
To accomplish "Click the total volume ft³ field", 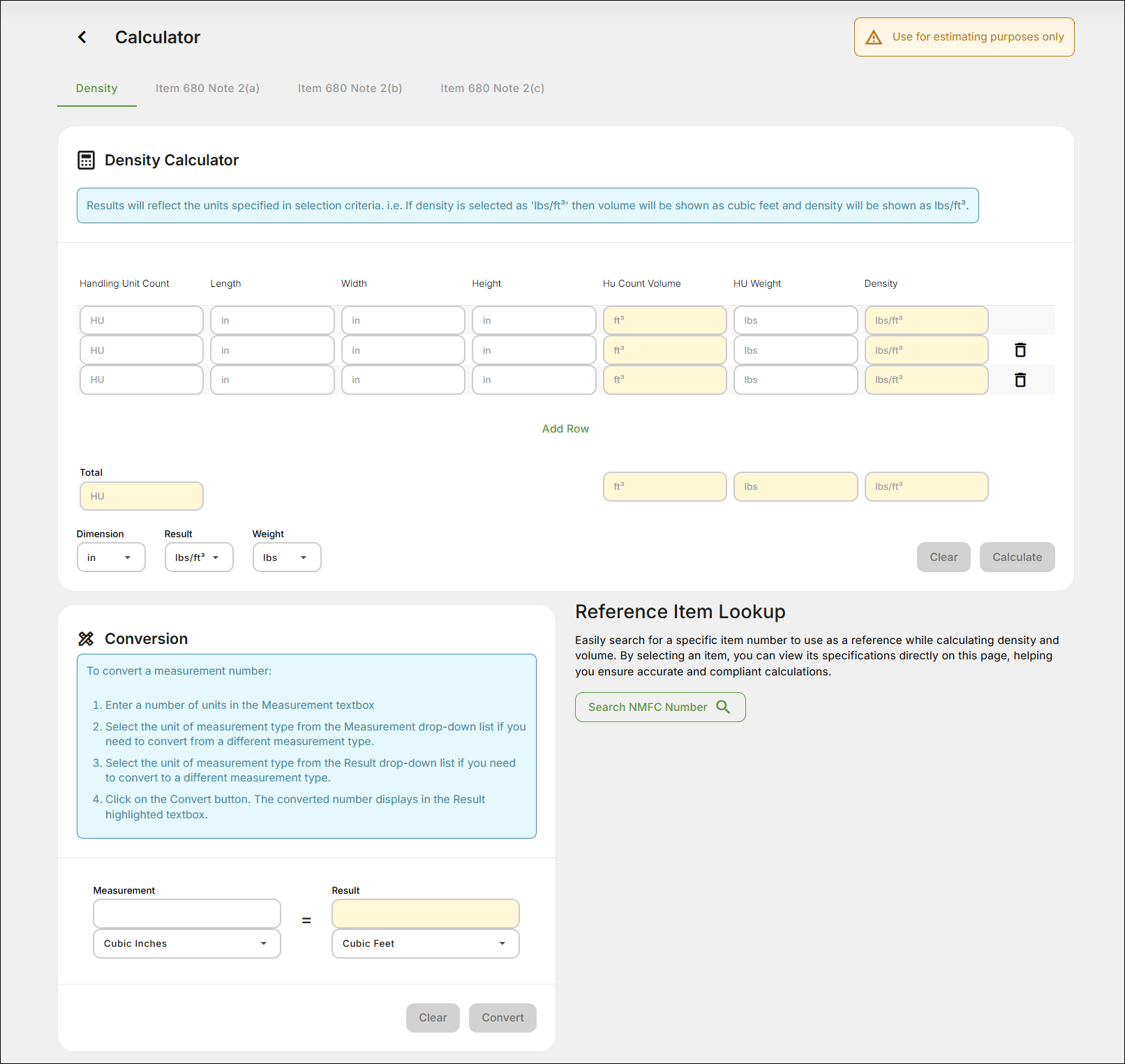I will tap(665, 487).
